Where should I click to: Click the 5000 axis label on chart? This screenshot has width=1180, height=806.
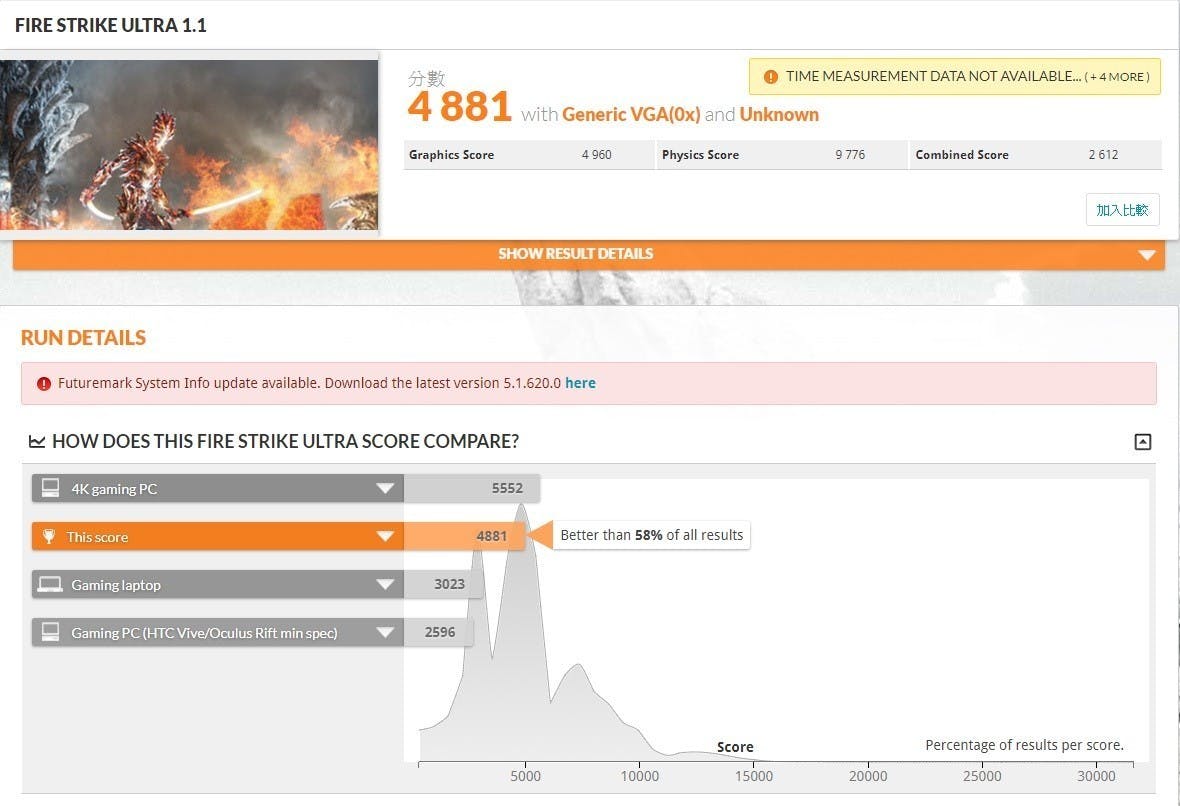point(525,776)
